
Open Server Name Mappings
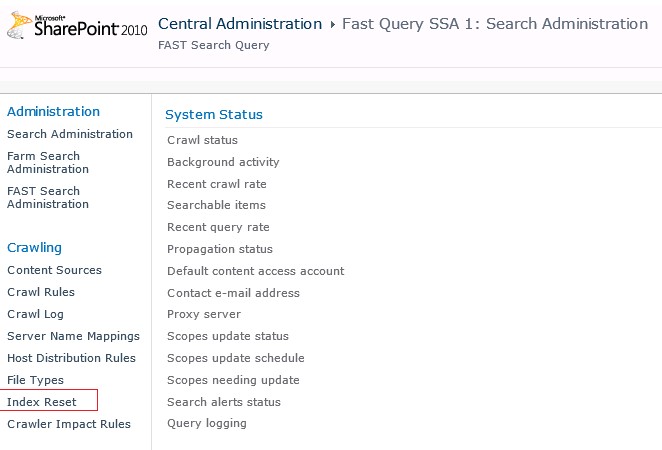73,336
